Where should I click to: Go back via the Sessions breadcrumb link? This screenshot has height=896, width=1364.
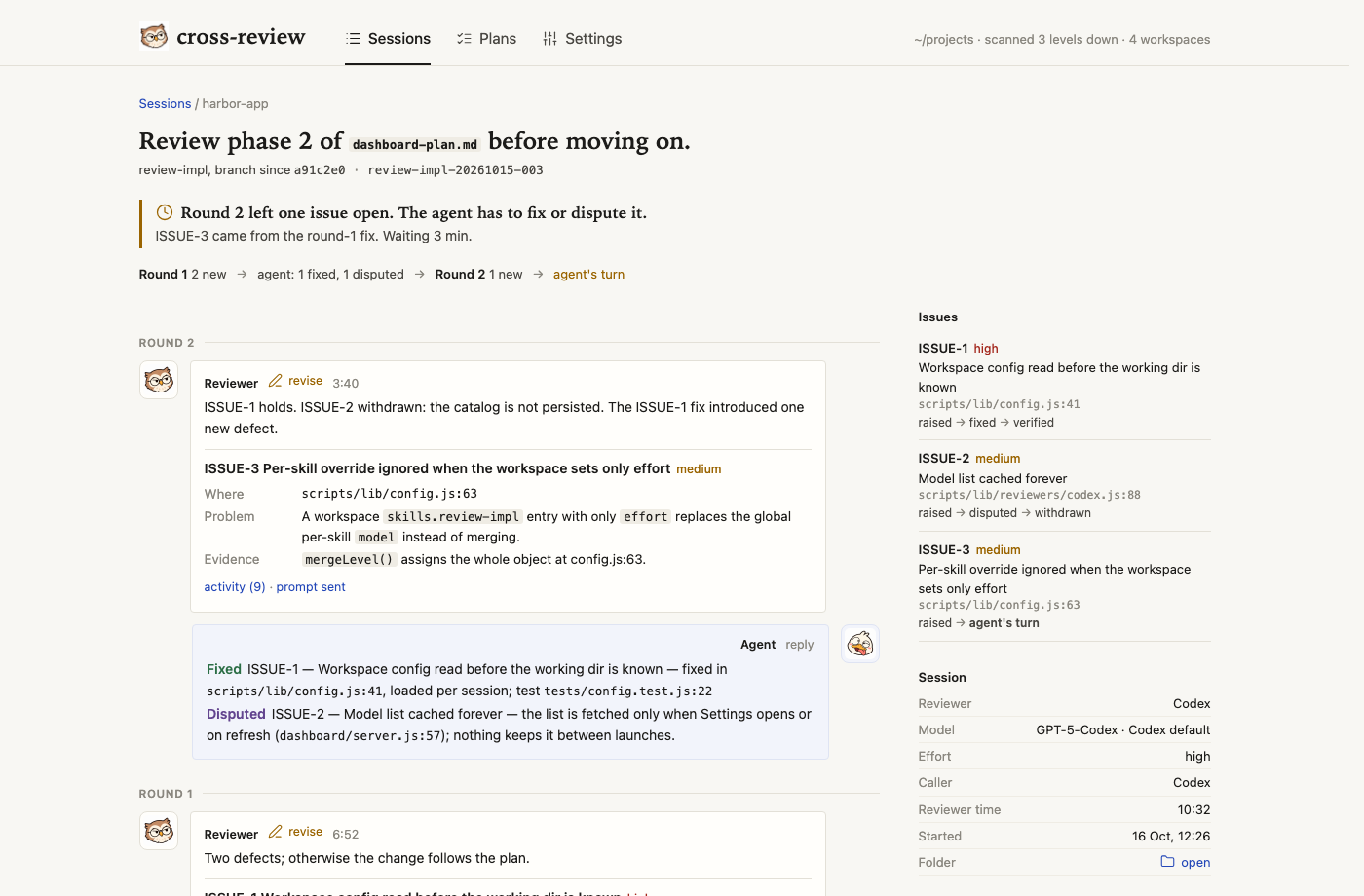tap(165, 104)
